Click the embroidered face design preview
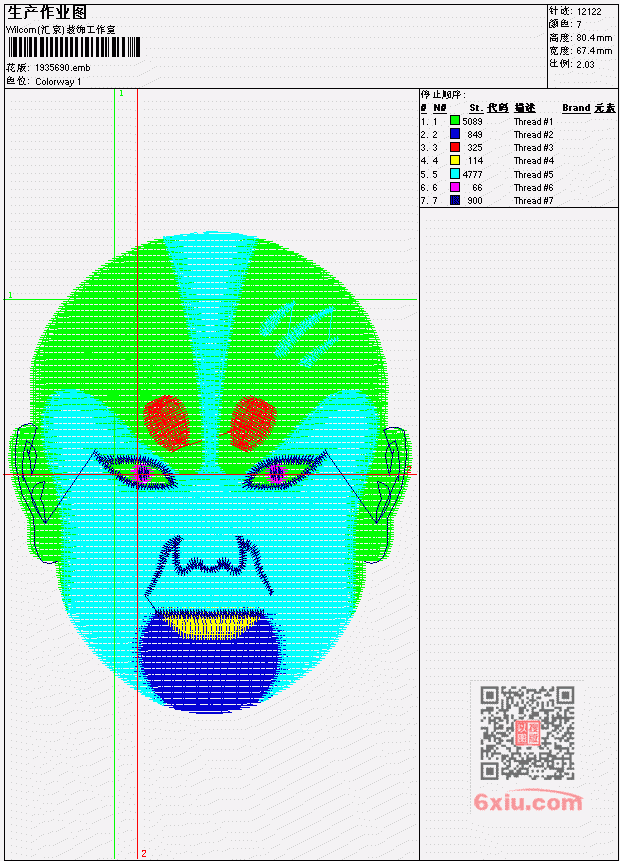This screenshot has width=620, height=861. click(210, 472)
